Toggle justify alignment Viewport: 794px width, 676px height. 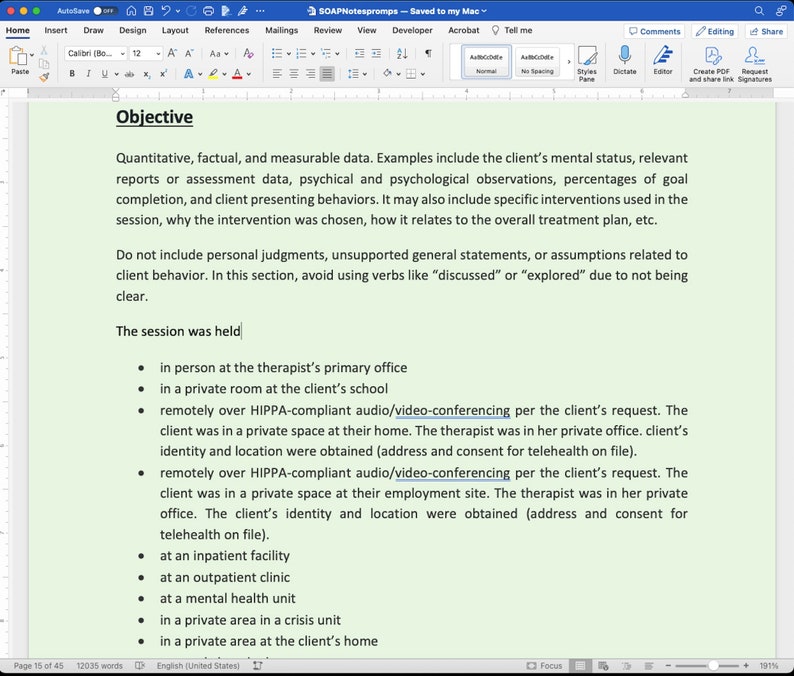327,74
